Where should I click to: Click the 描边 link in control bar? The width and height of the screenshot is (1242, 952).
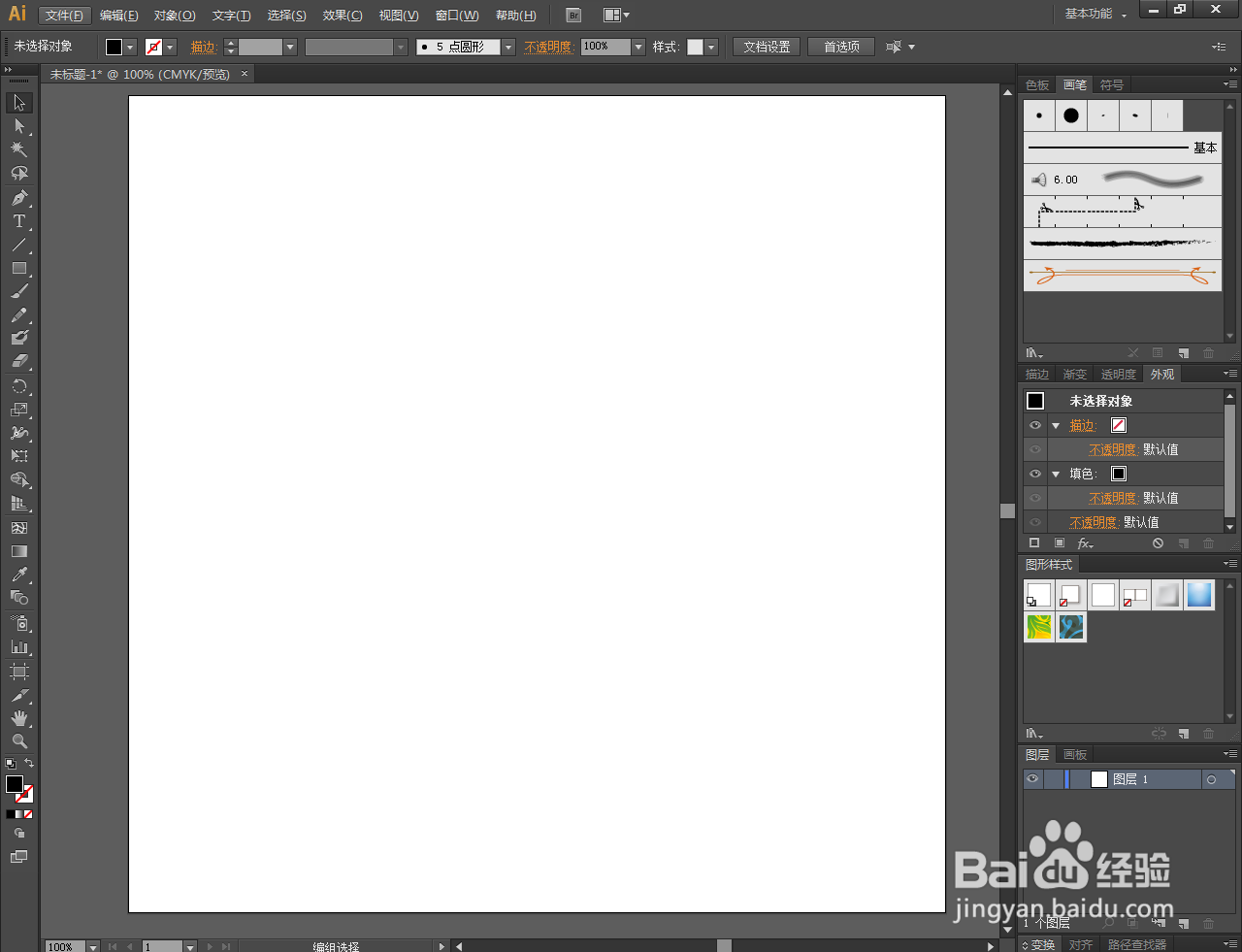click(203, 47)
